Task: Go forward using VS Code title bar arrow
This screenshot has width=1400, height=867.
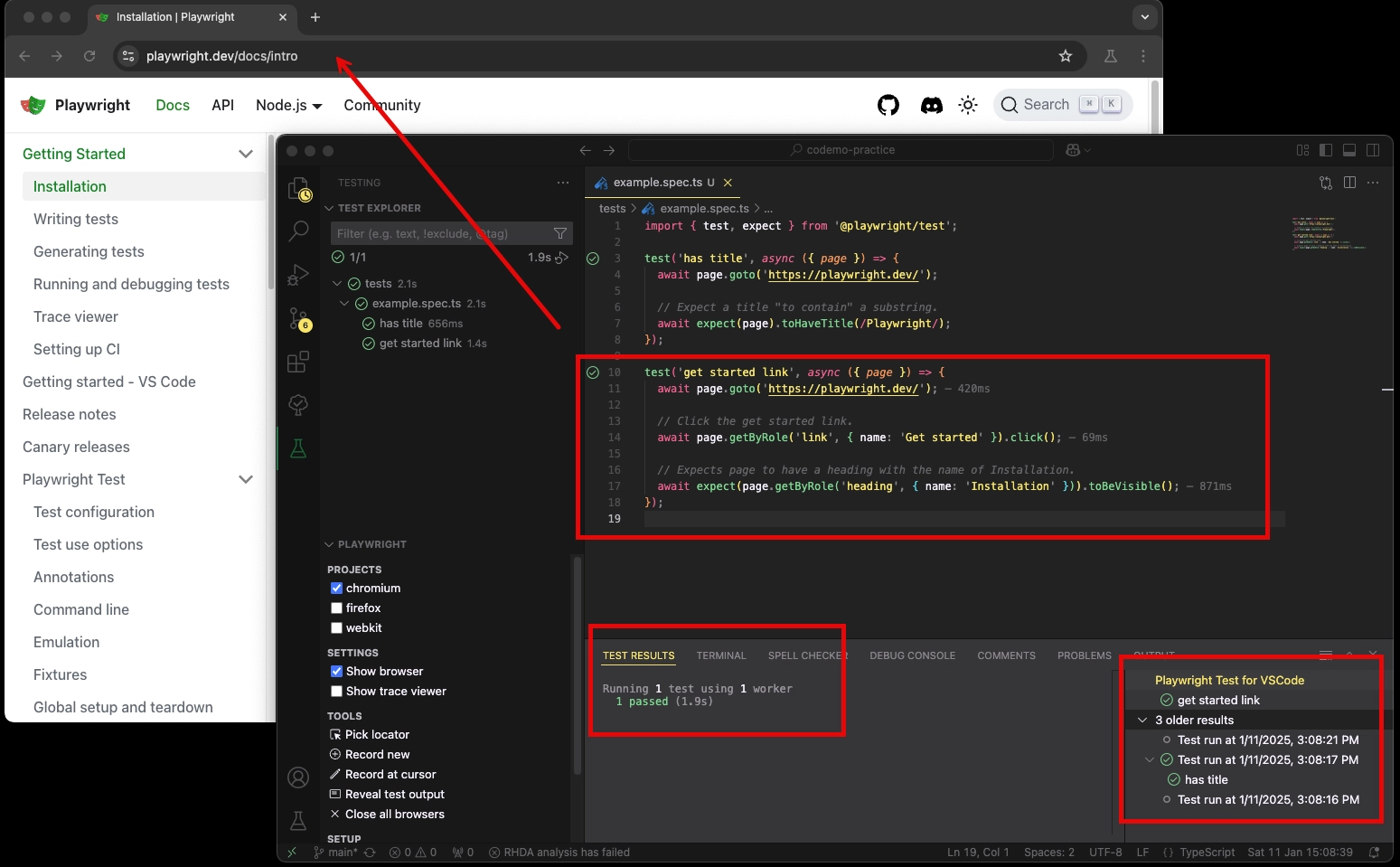Action: tap(609, 150)
